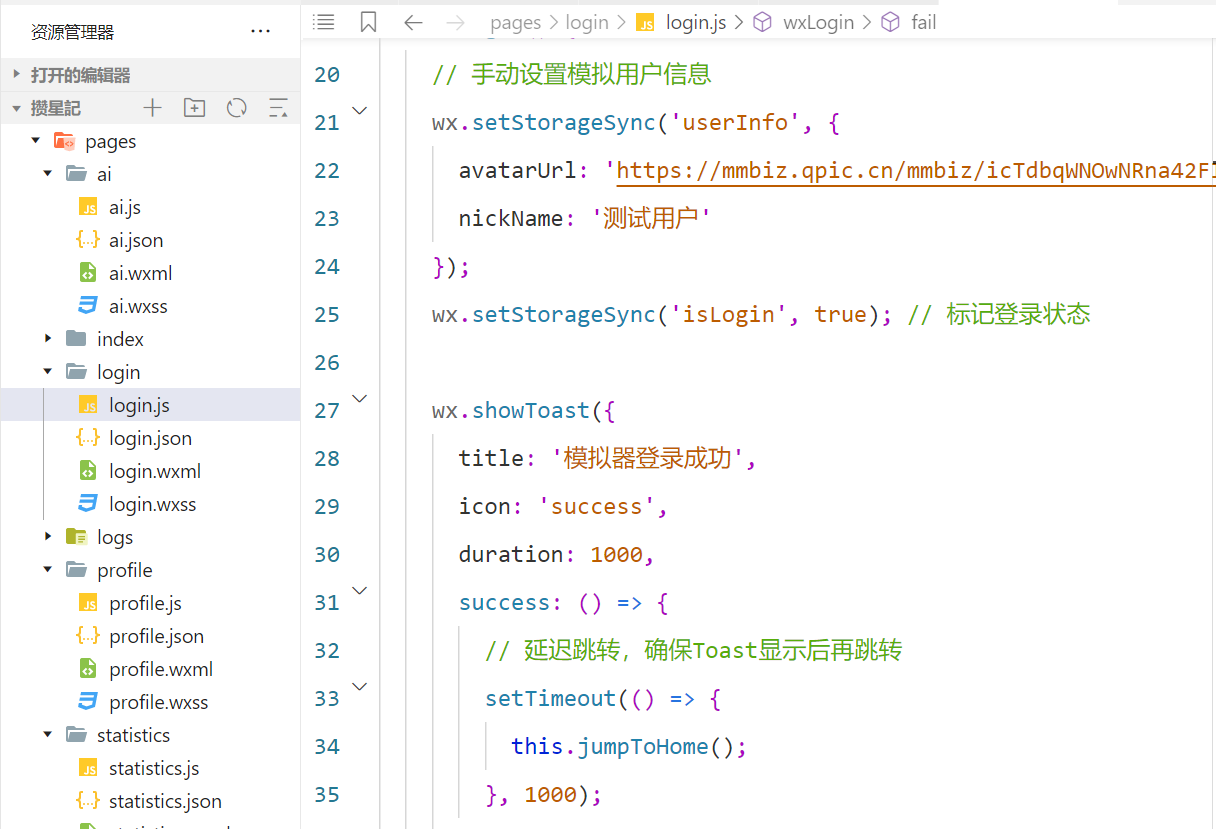Open login.wxml file

(x=155, y=471)
